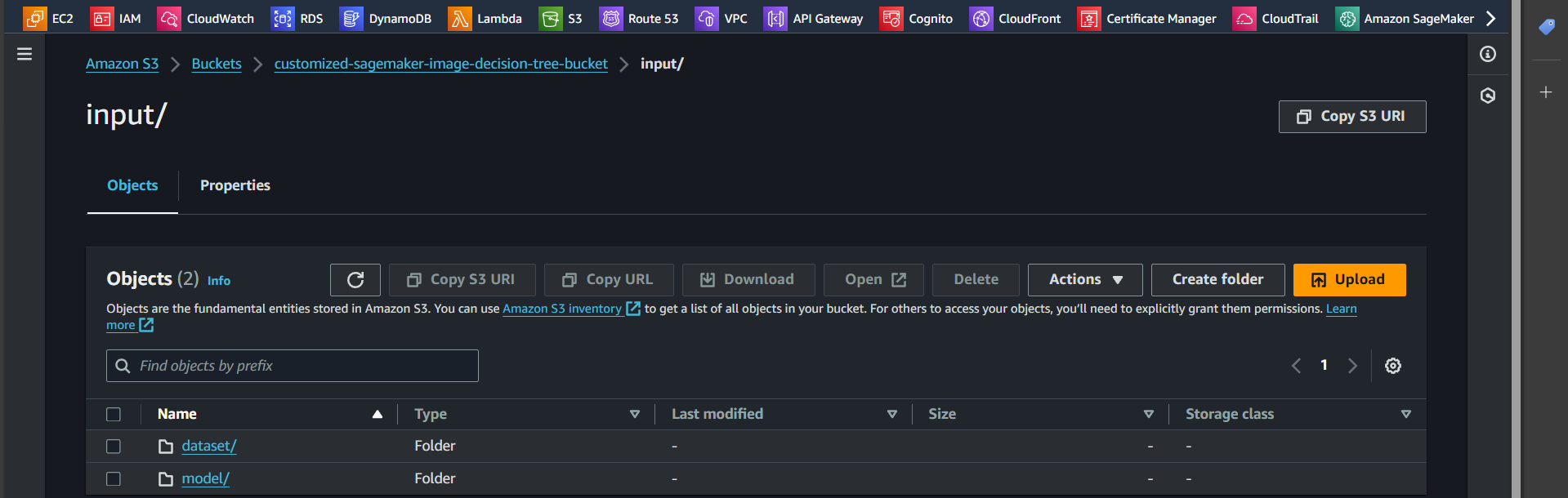
Task: Click the refresh objects icon button
Action: click(x=355, y=280)
